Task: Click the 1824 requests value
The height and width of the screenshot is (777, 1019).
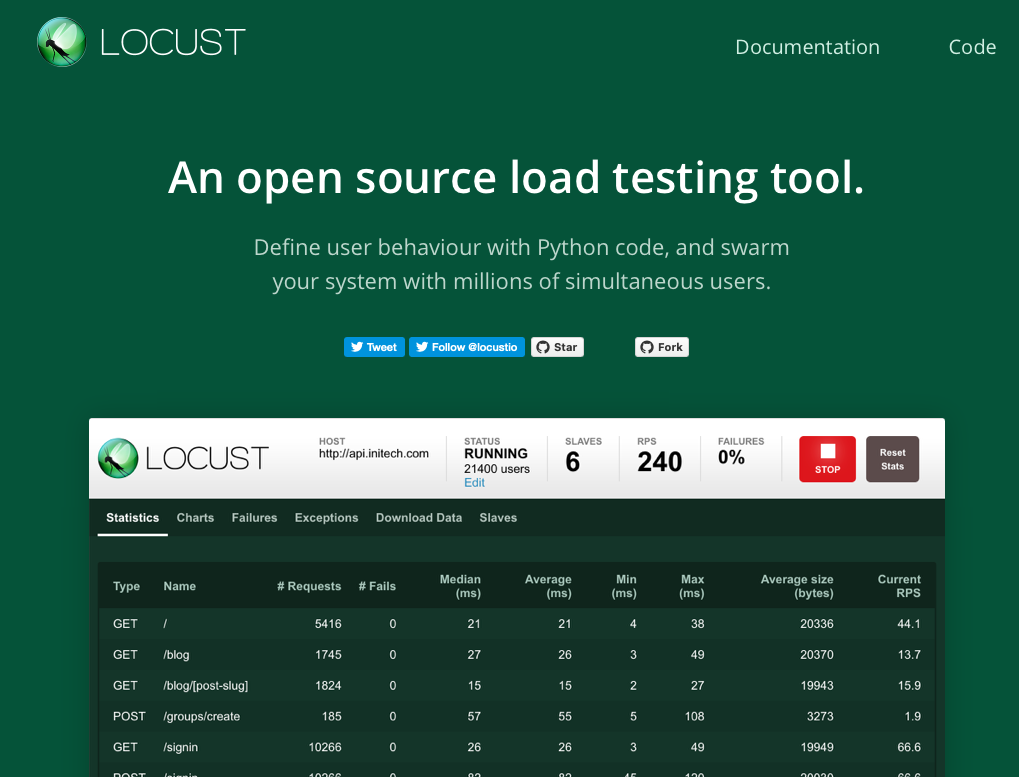Action: tap(328, 685)
